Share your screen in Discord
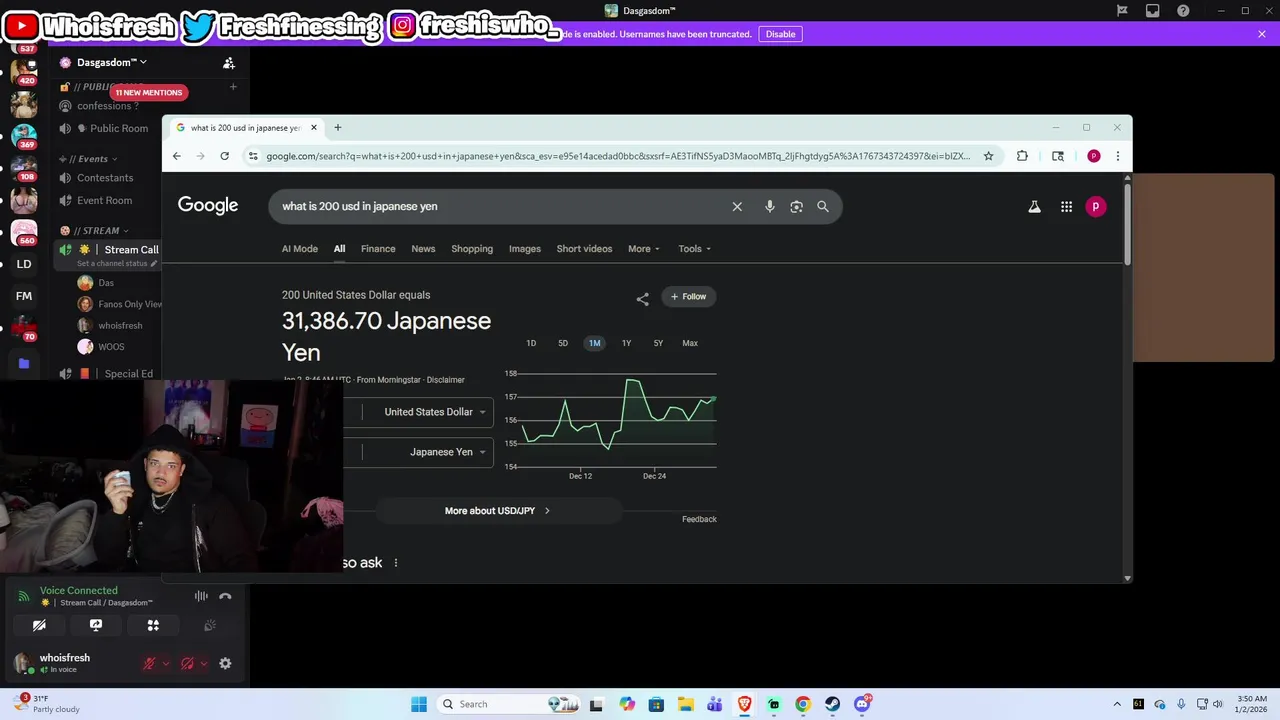1280x720 pixels. pos(96,625)
